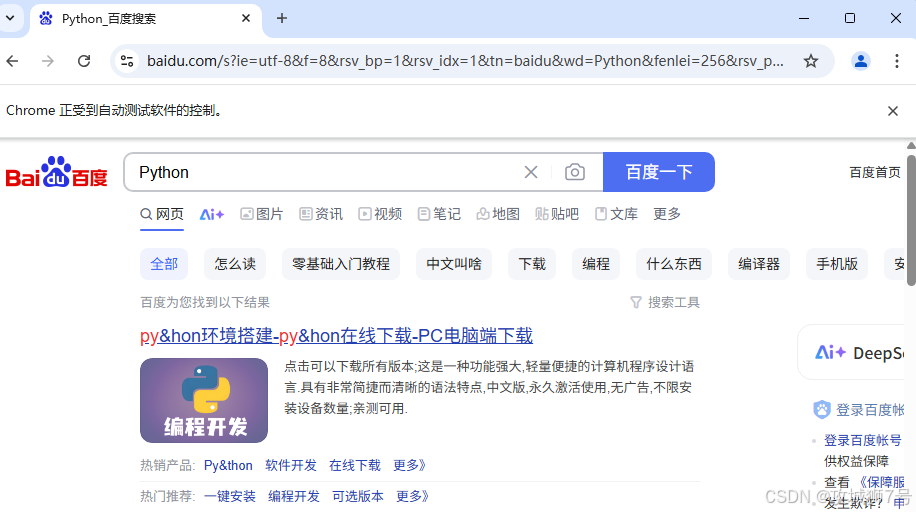This screenshot has height=512, width=916.
Task: Reload the Baidu search page
Action: [84, 61]
